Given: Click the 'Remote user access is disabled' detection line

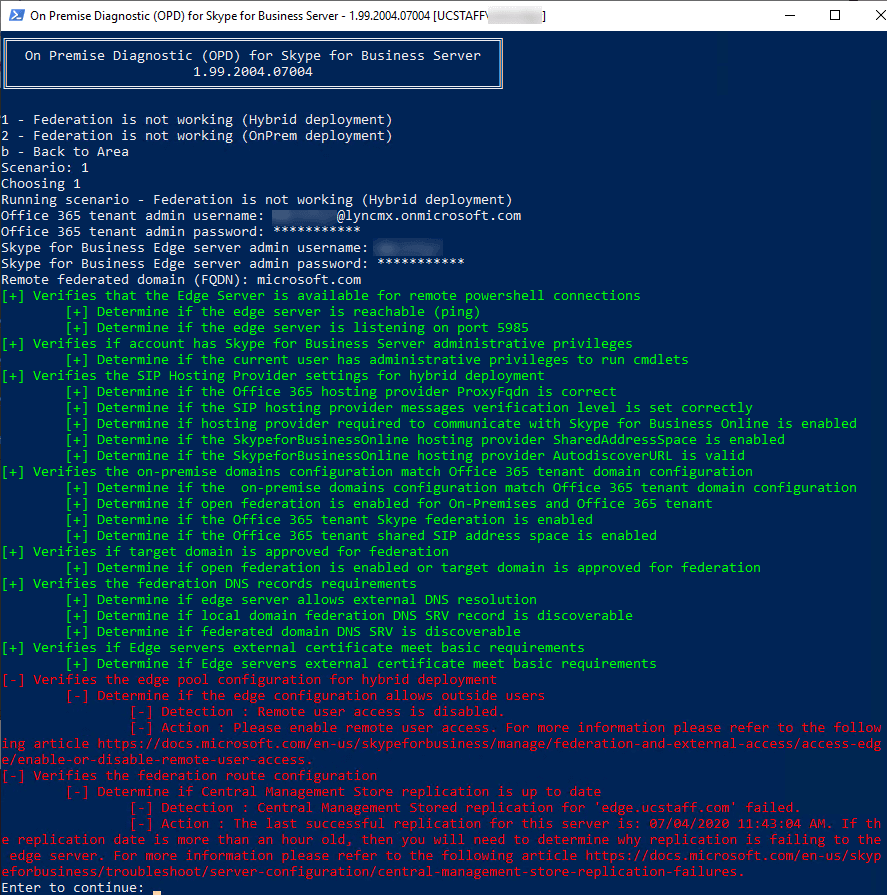Looking at the screenshot, I should (x=330, y=712).
